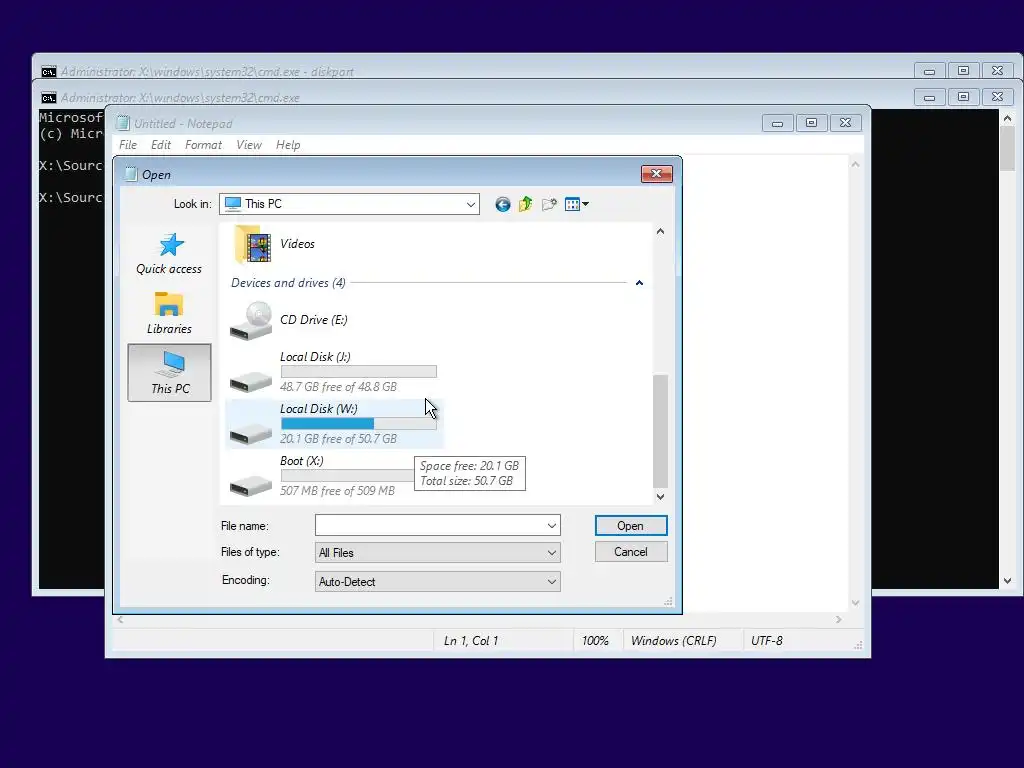Screen dimensions: 1024x768
Task: Select Quick access in the places bar
Action: (x=169, y=254)
